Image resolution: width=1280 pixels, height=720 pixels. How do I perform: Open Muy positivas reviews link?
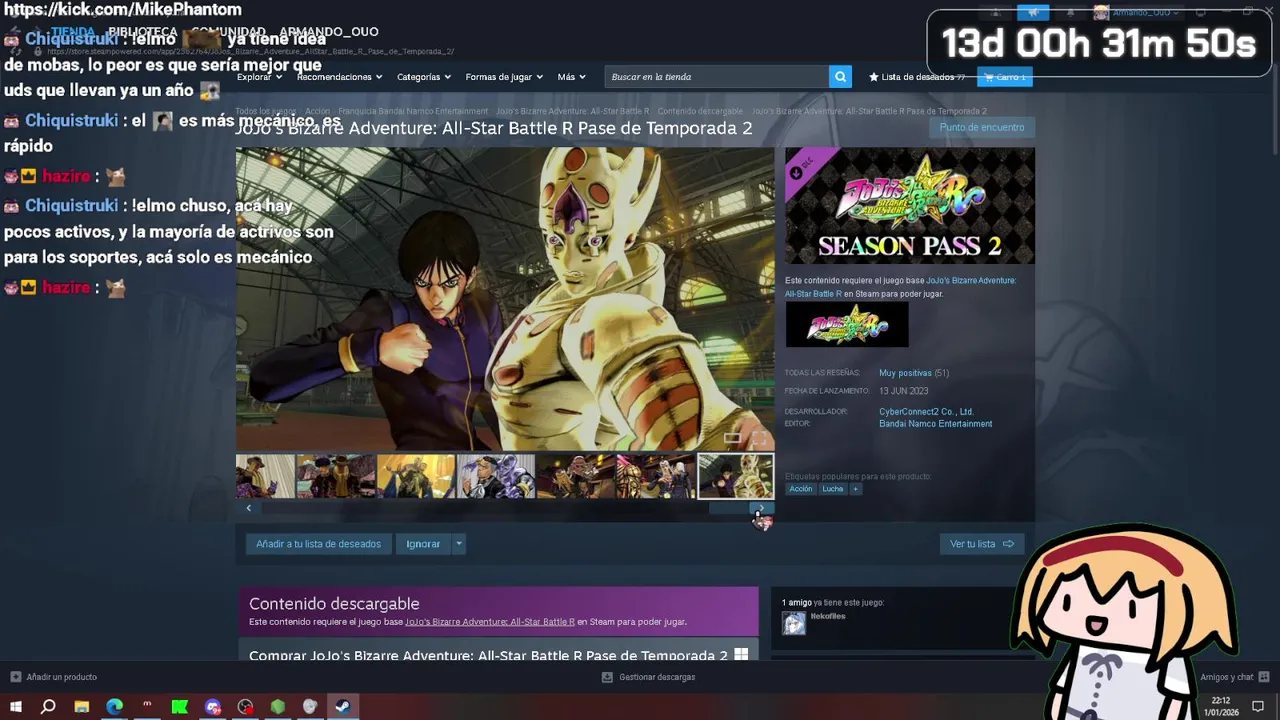pos(905,373)
